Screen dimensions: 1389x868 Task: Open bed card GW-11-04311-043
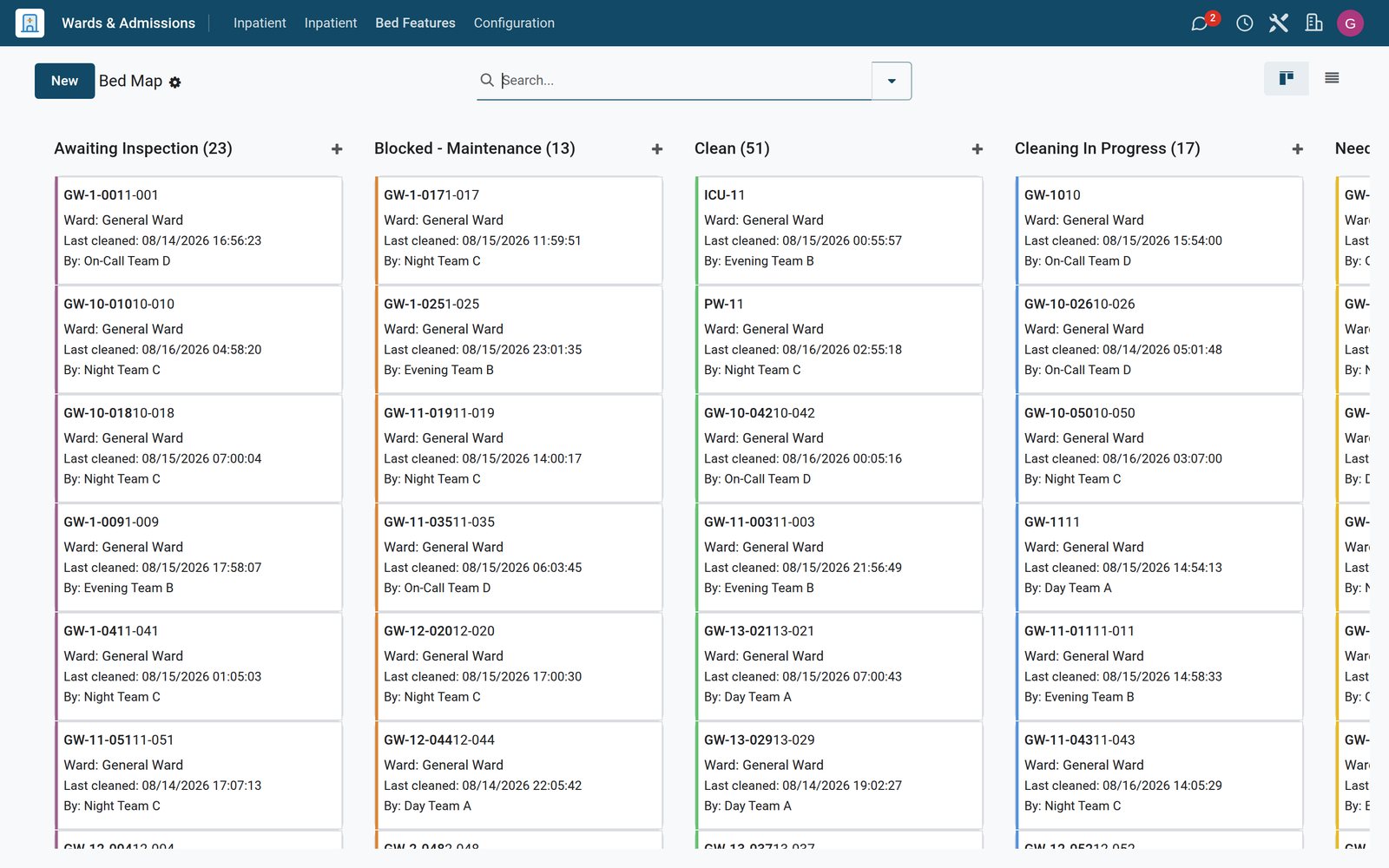pos(1160,775)
